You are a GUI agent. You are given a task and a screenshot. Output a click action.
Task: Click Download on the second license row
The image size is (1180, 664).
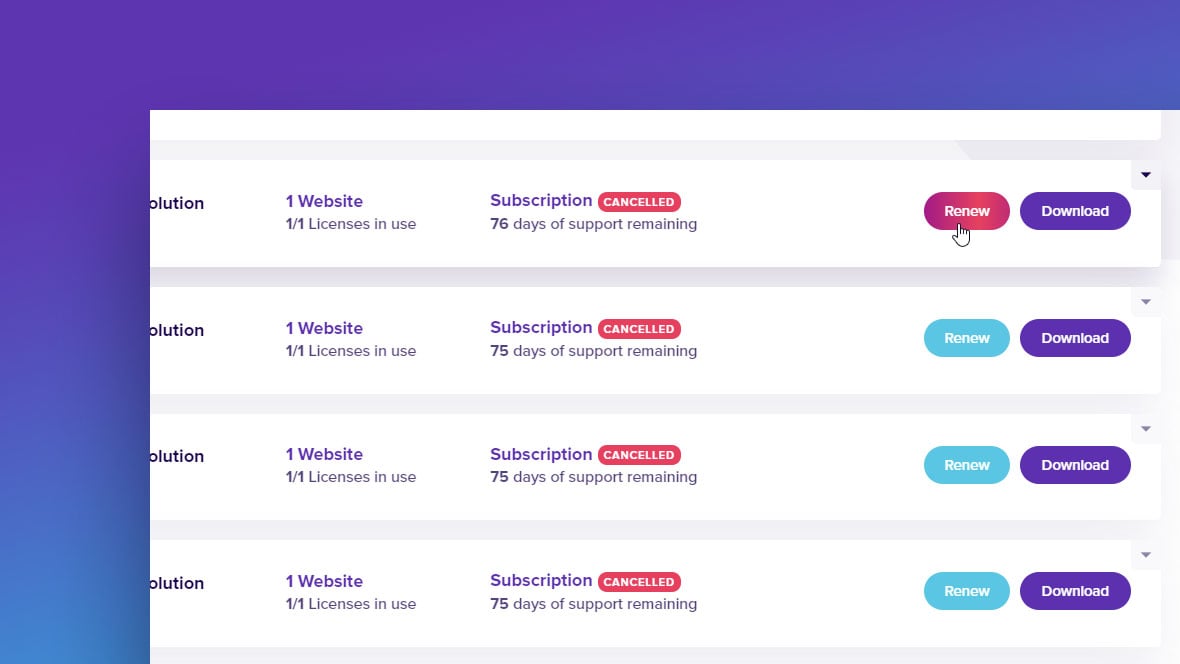tap(1075, 338)
